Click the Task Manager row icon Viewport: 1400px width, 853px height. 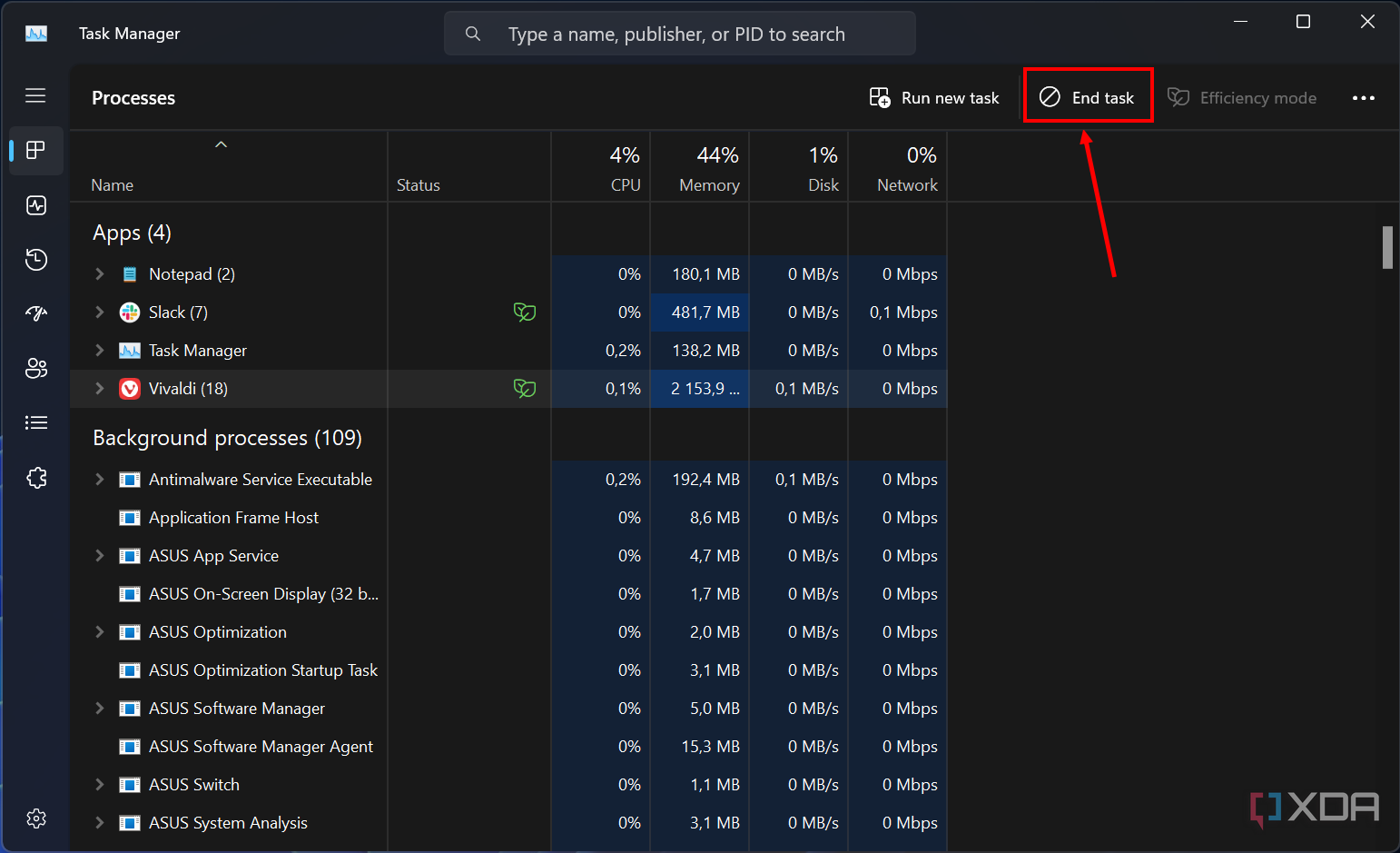pos(130,351)
